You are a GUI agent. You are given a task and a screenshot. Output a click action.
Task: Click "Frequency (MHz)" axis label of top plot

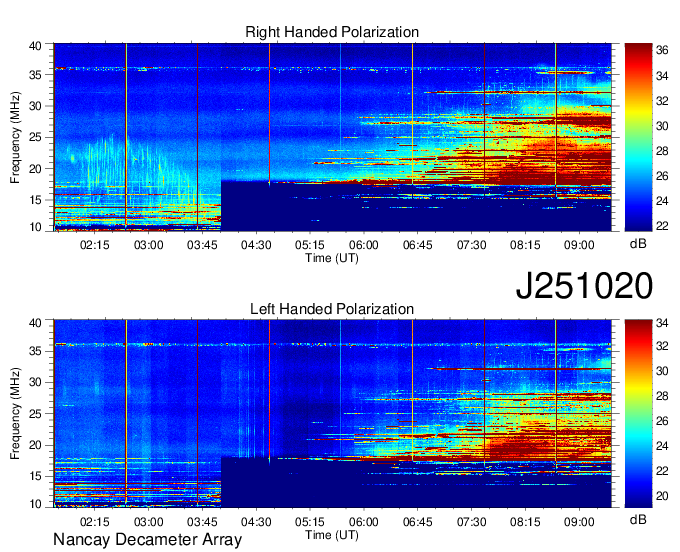coord(17,137)
